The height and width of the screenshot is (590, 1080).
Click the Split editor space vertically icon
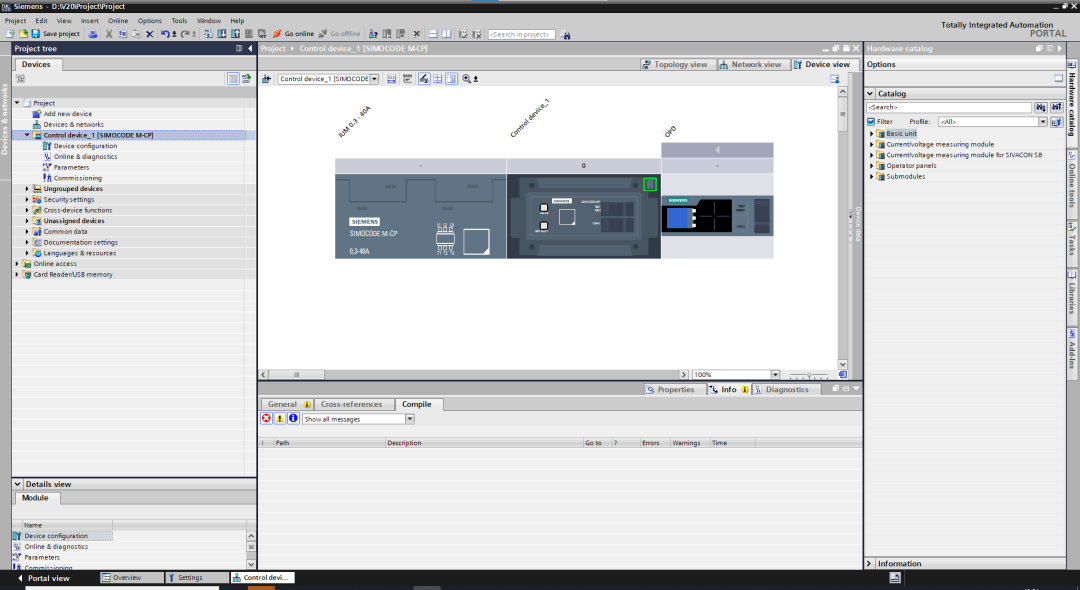pos(446,34)
